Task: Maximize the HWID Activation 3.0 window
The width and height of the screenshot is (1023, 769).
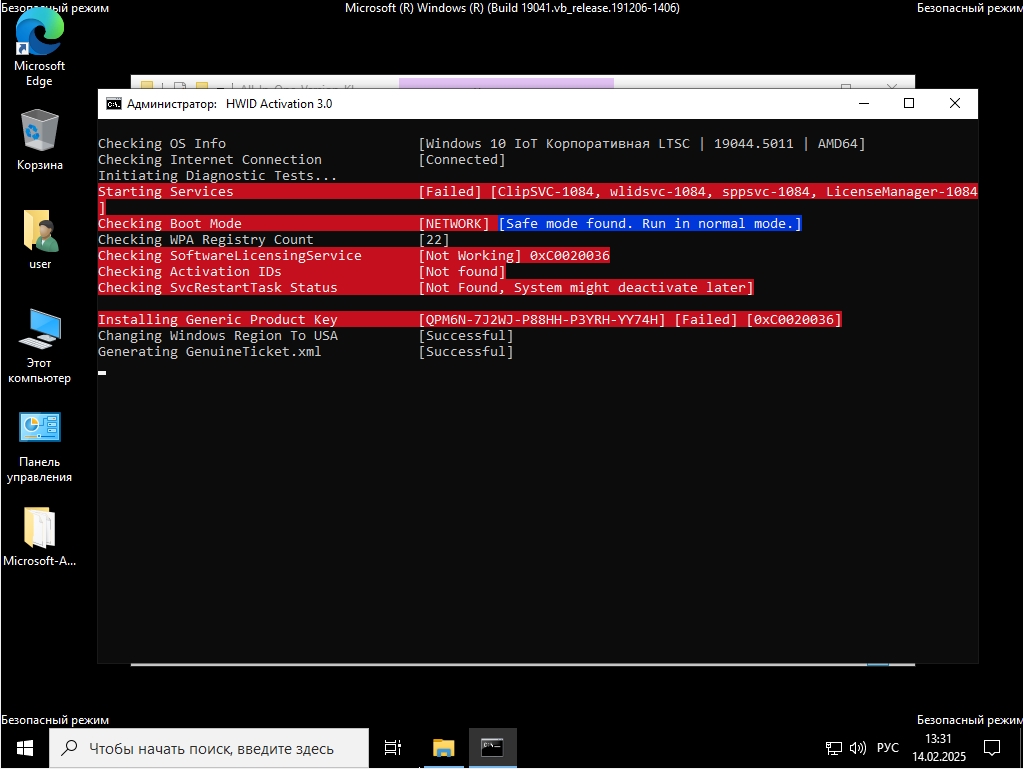Action: coord(909,104)
